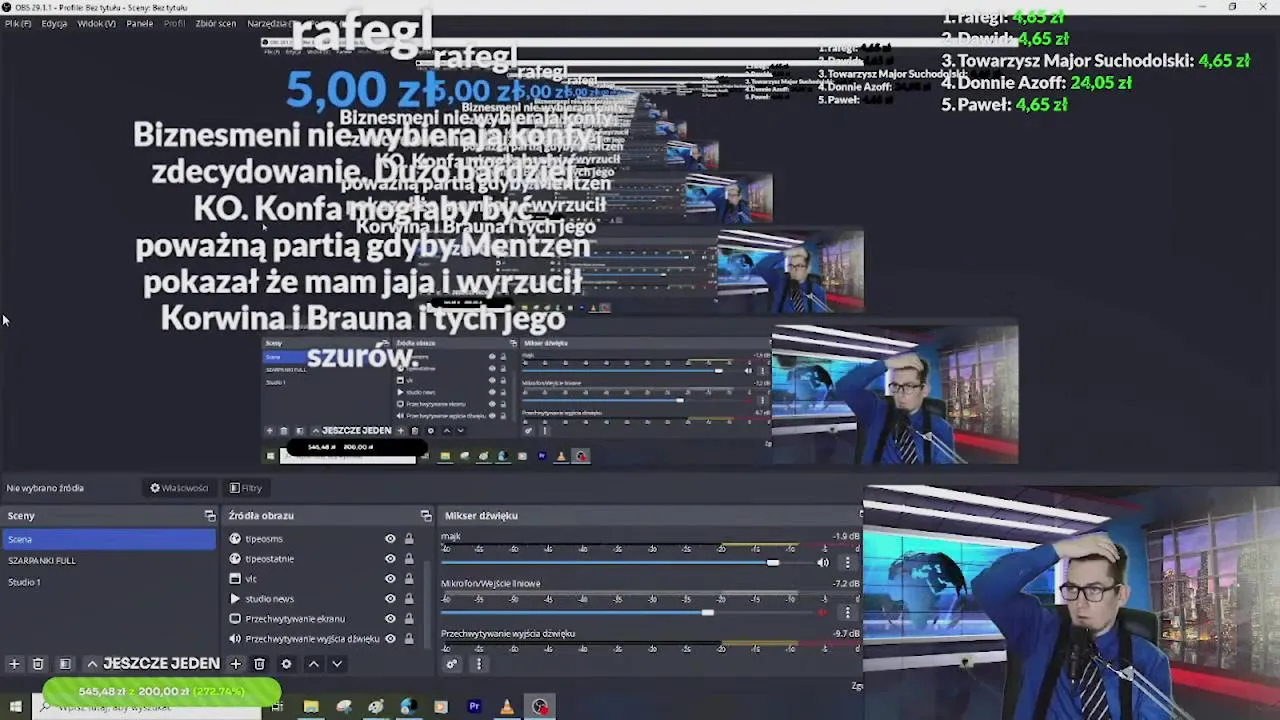This screenshot has width=1280, height=720.
Task: Open scene filters icon in the Sceny toolbar
Action: [65, 664]
